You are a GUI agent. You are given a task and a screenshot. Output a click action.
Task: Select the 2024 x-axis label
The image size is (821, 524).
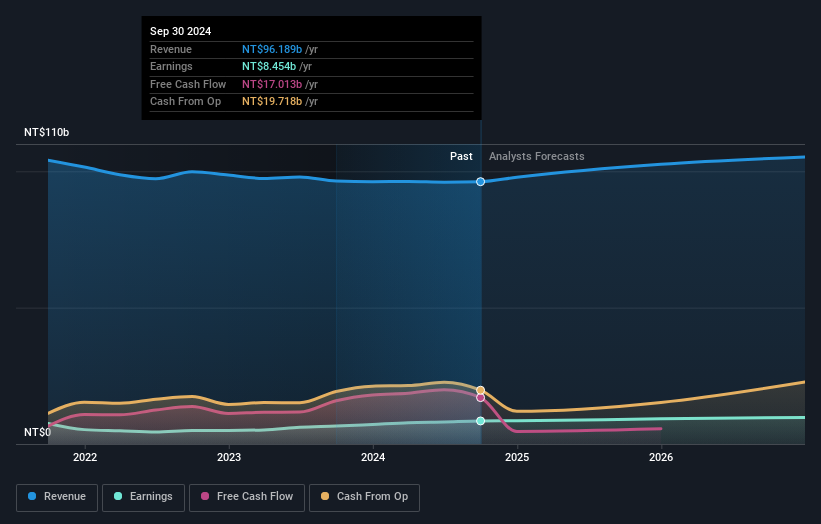[373, 457]
